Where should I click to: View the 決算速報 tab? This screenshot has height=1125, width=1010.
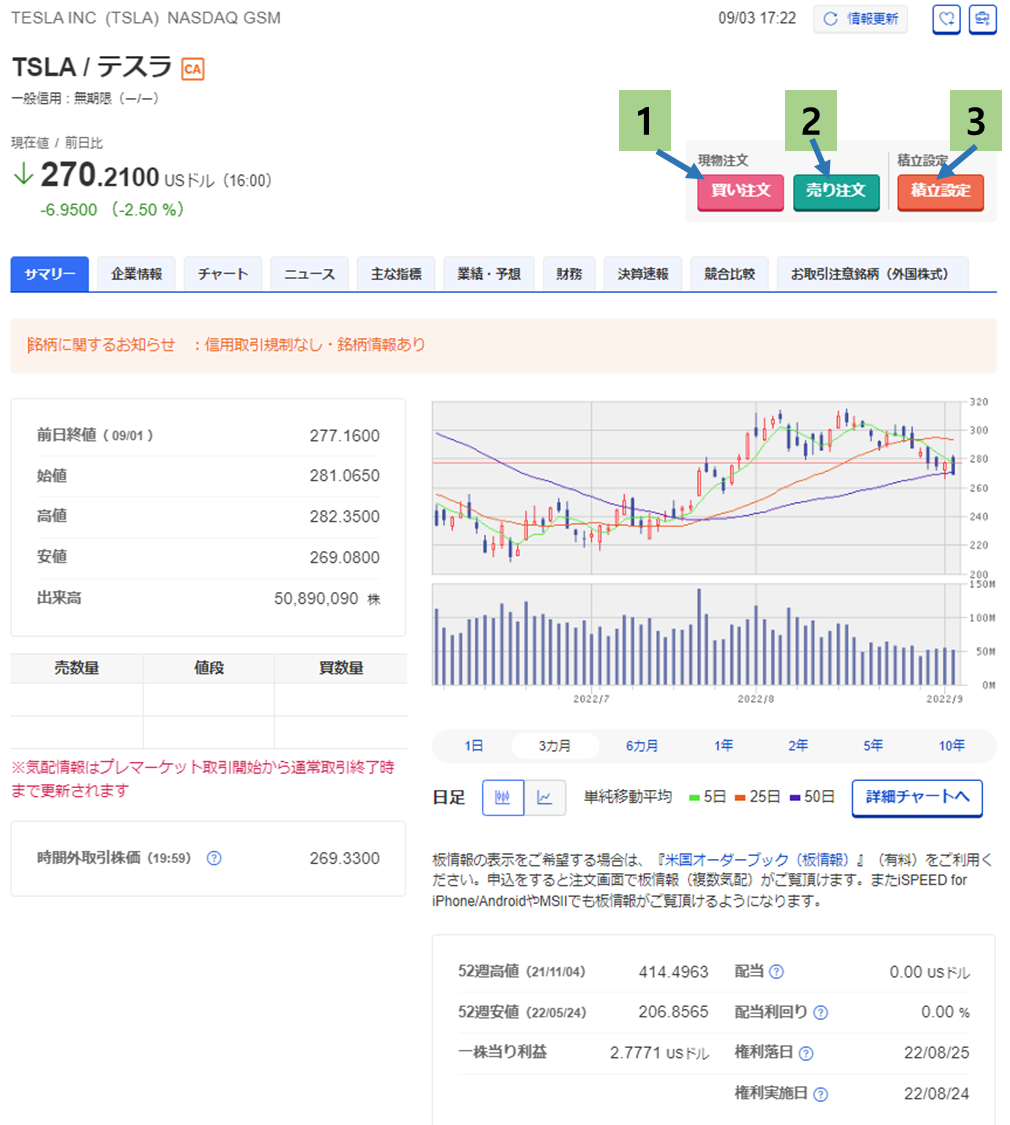643,274
